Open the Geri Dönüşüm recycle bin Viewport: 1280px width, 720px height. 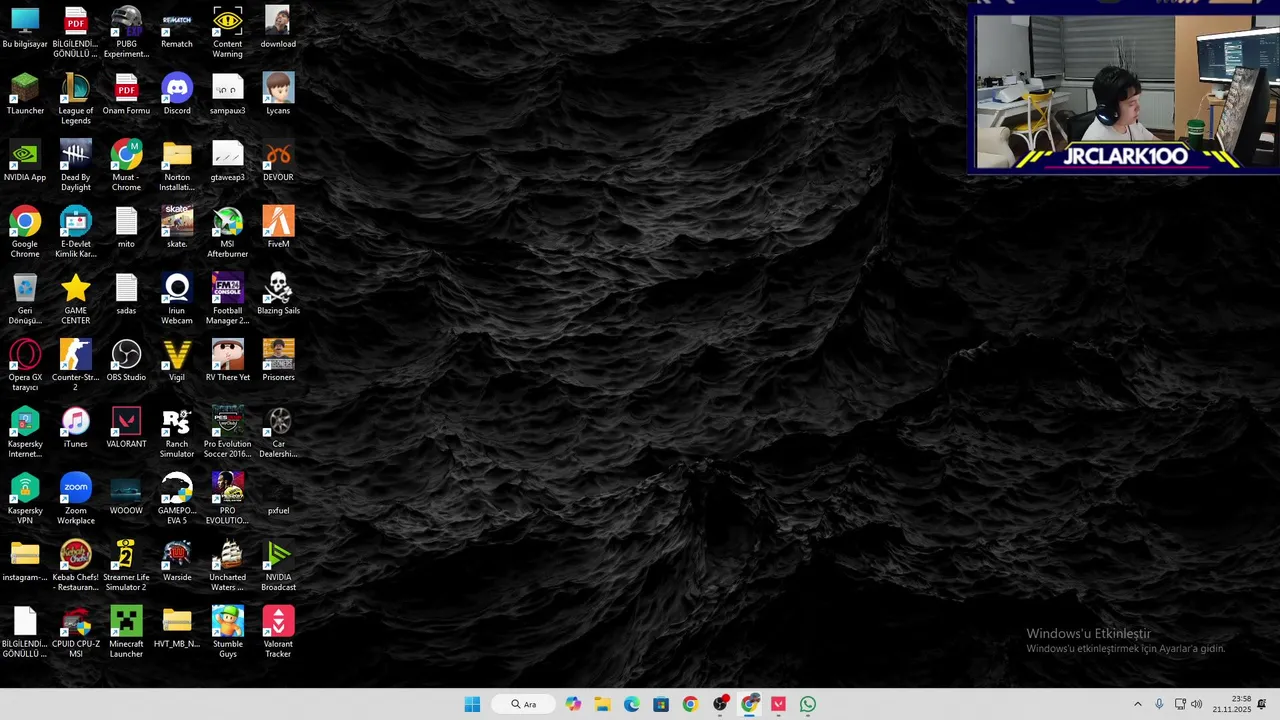tap(25, 299)
